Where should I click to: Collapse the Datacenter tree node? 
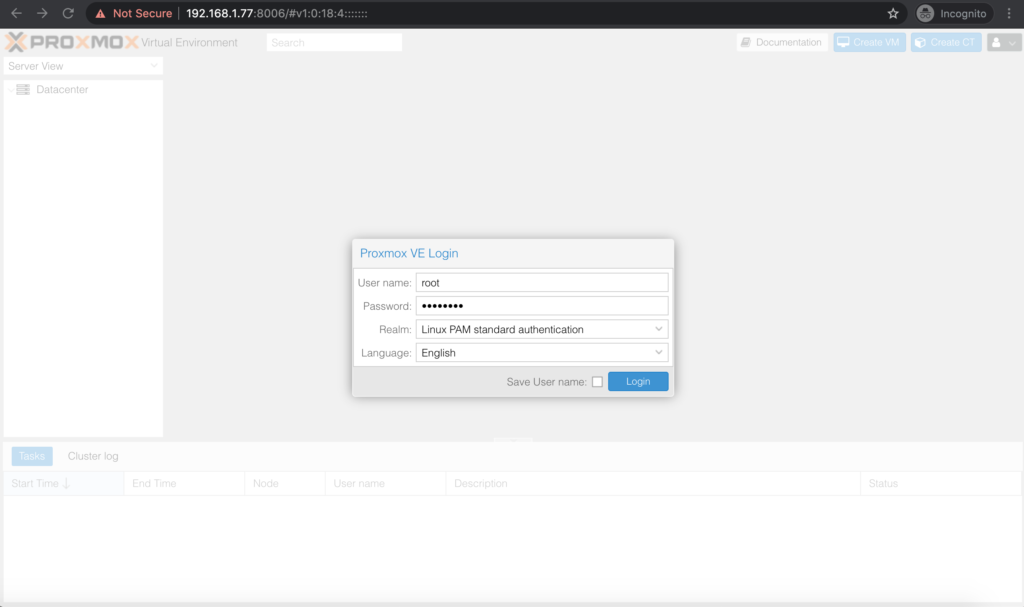(10, 90)
